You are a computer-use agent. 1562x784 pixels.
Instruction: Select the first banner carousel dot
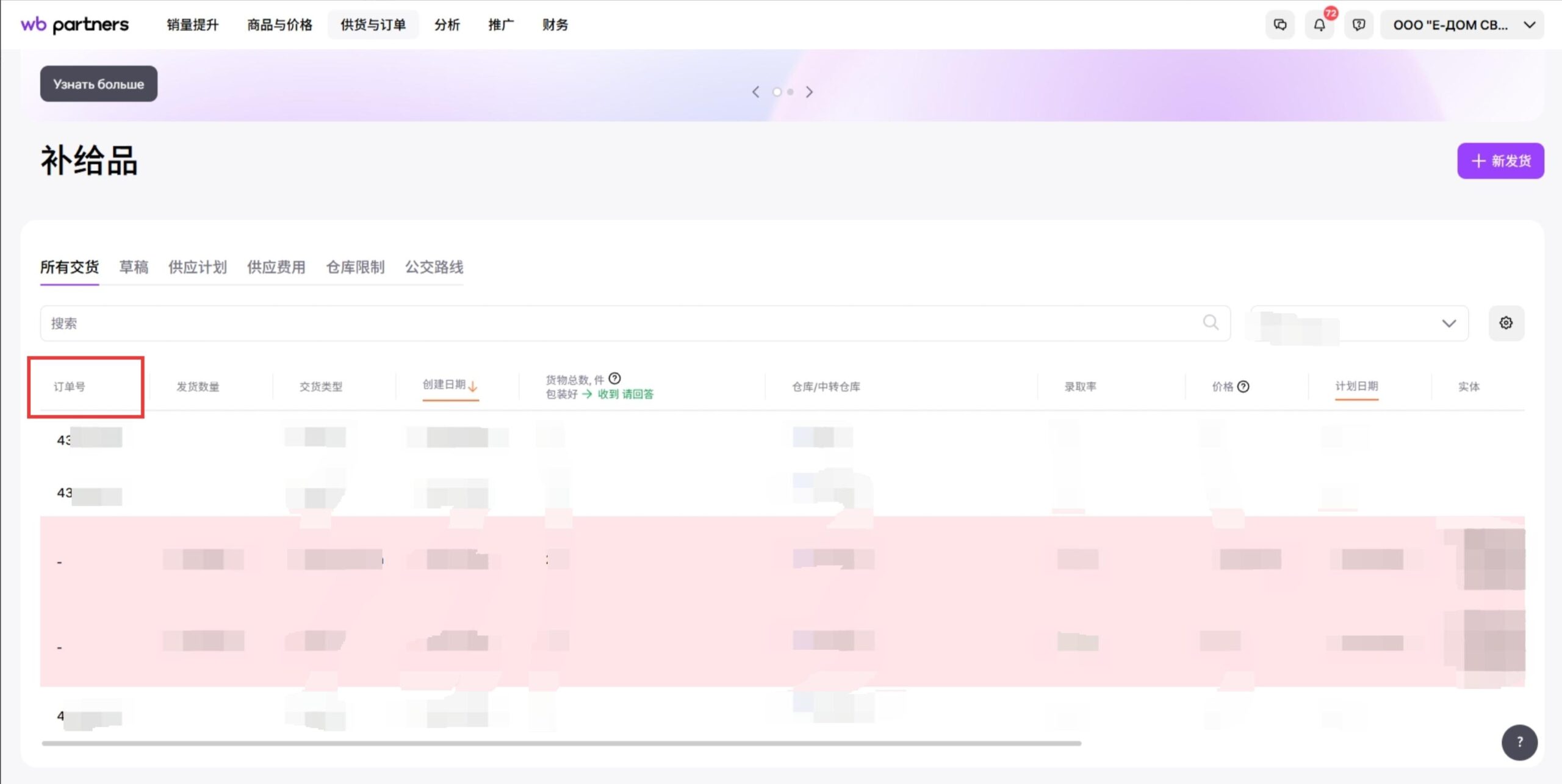(x=777, y=92)
